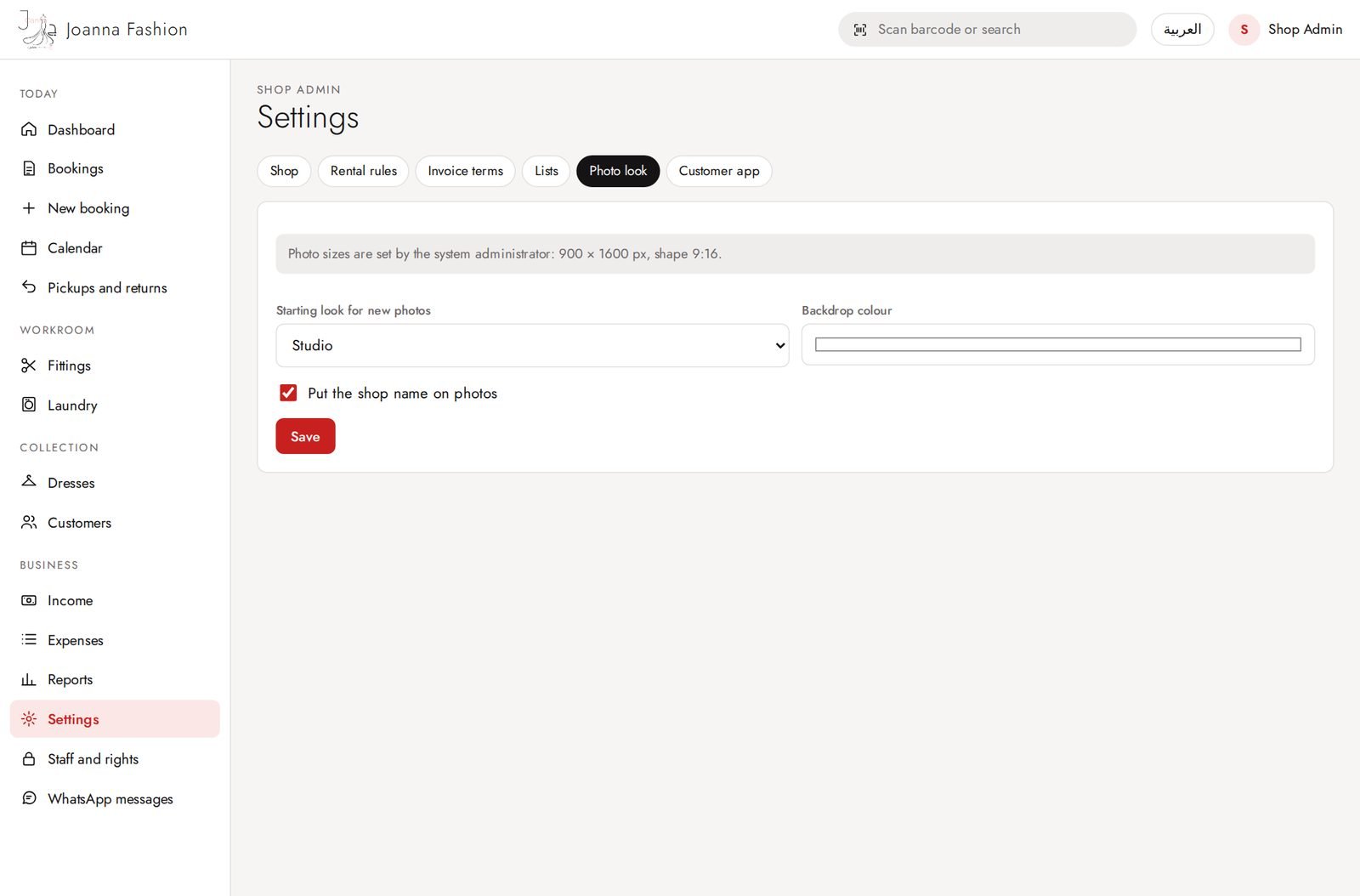The width and height of the screenshot is (1360, 896).
Task: Click the Pickups and returns arrow icon
Action: click(29, 287)
